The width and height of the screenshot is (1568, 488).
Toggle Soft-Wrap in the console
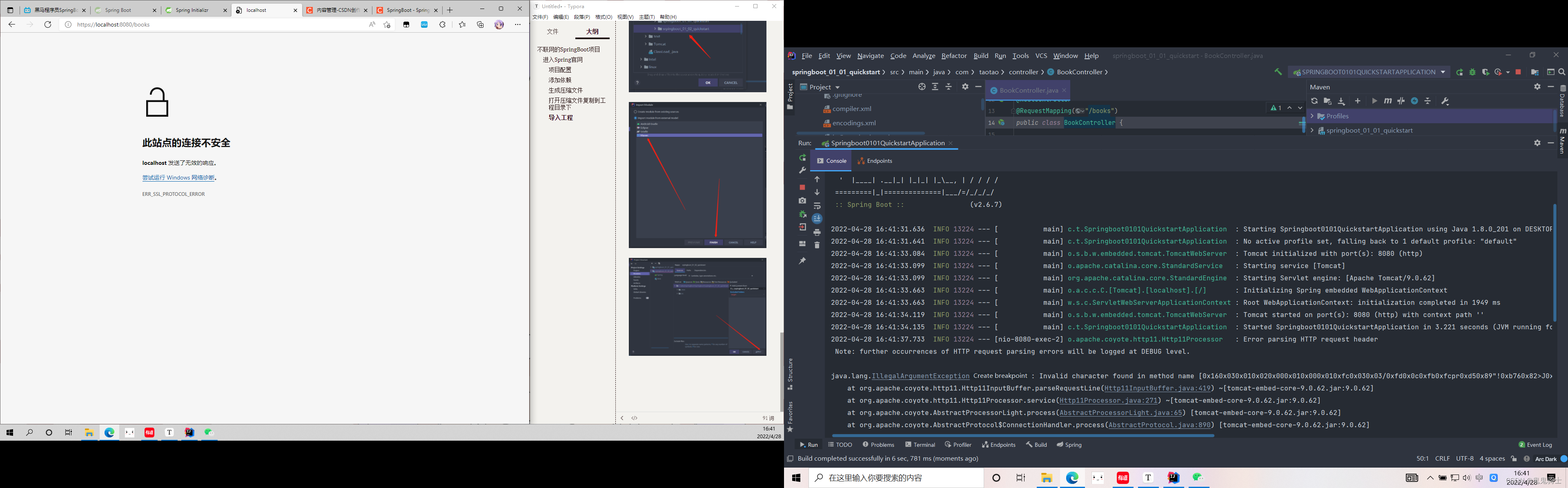[x=817, y=206]
